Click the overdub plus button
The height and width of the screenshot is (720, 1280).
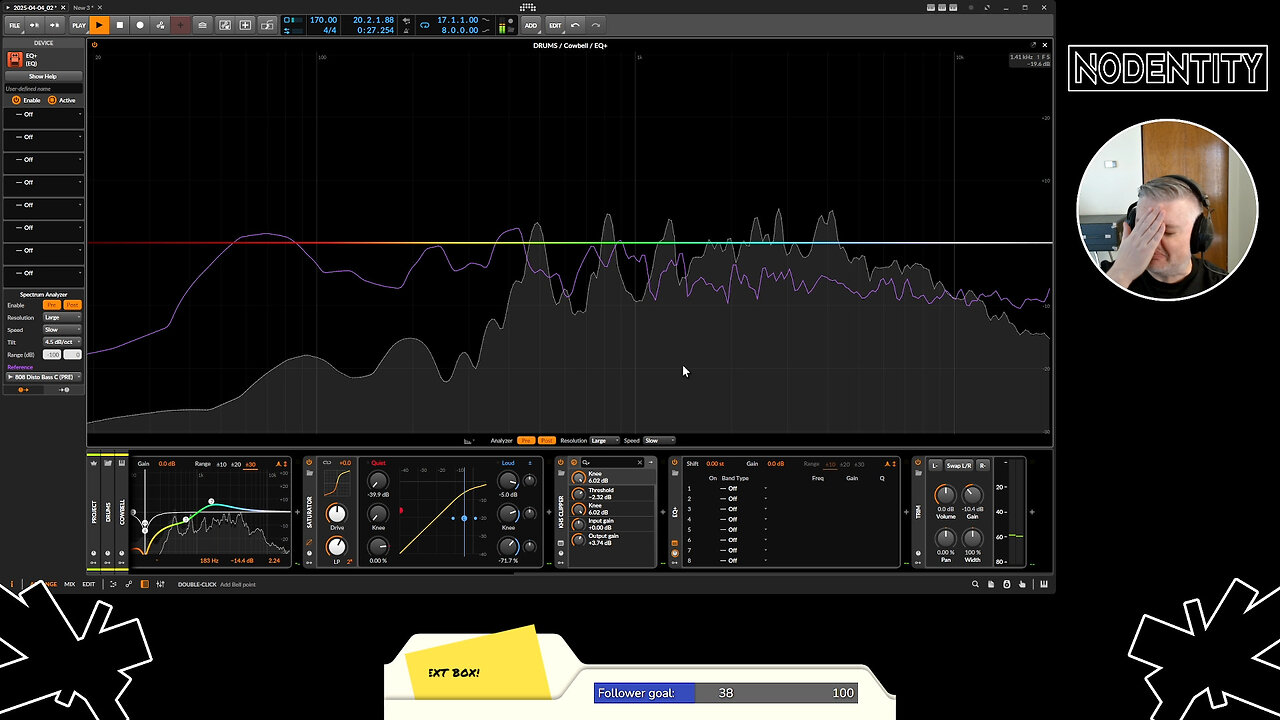[180, 25]
